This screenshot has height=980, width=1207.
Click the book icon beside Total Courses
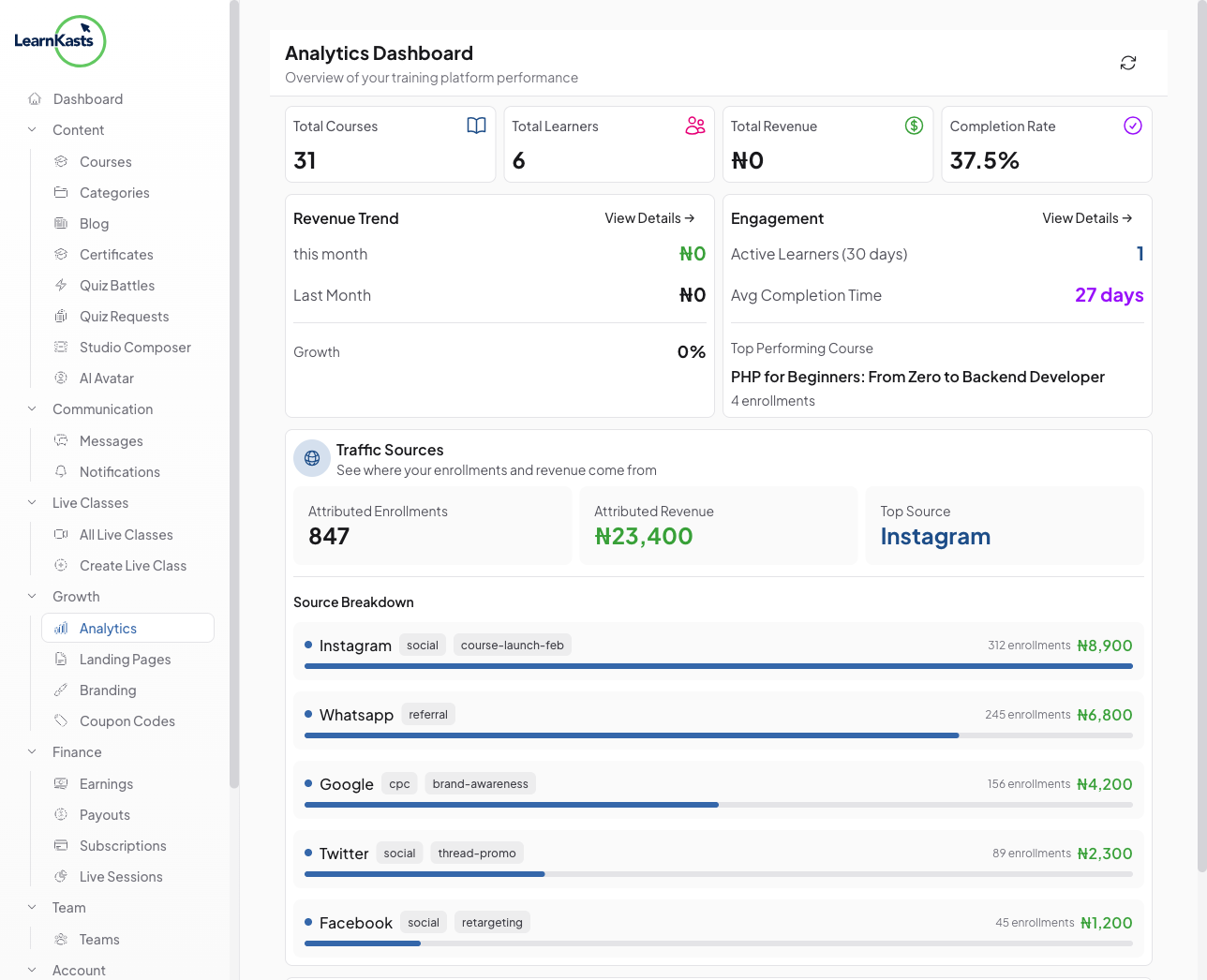477,125
